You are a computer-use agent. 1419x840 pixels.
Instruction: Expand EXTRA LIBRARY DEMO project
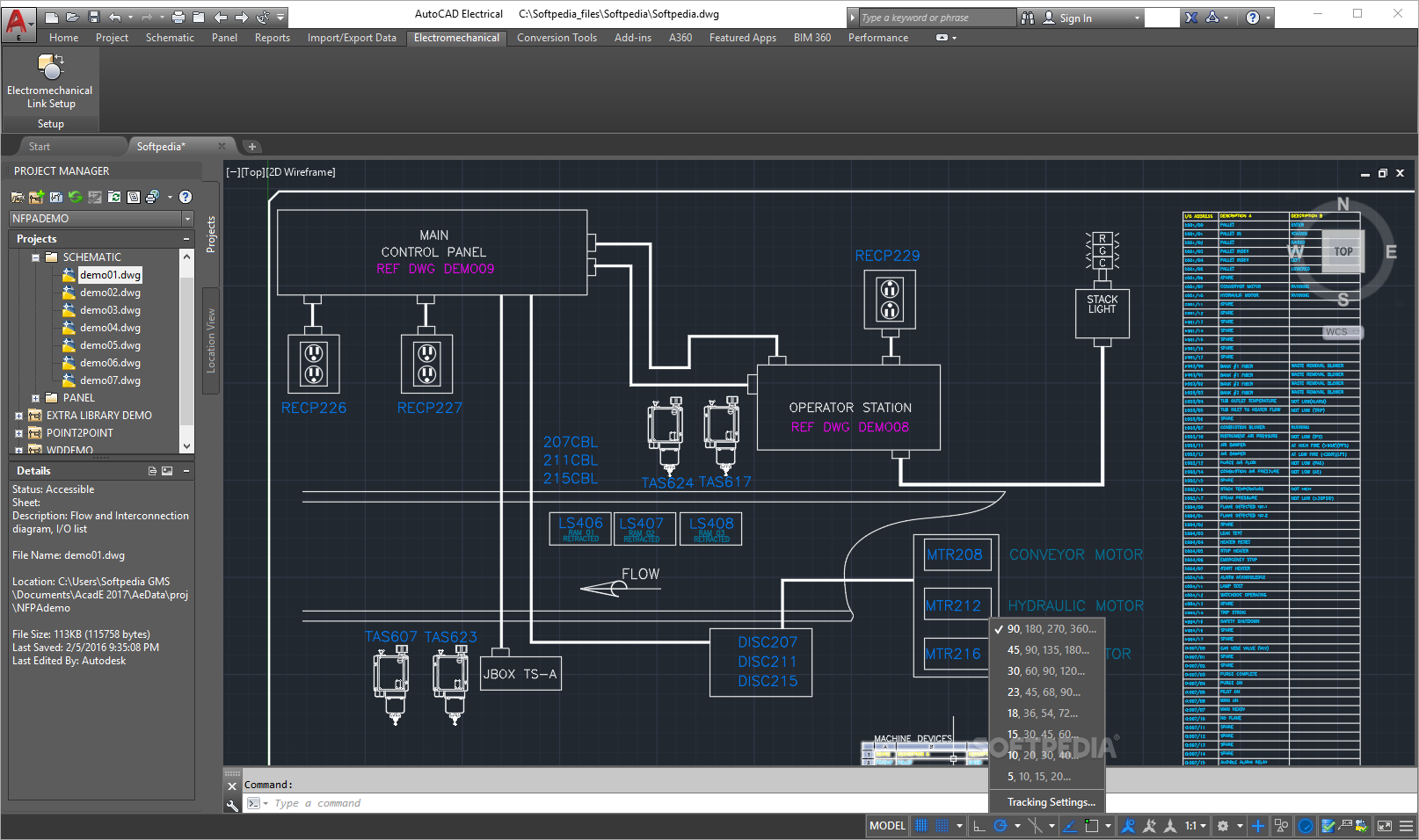click(18, 416)
